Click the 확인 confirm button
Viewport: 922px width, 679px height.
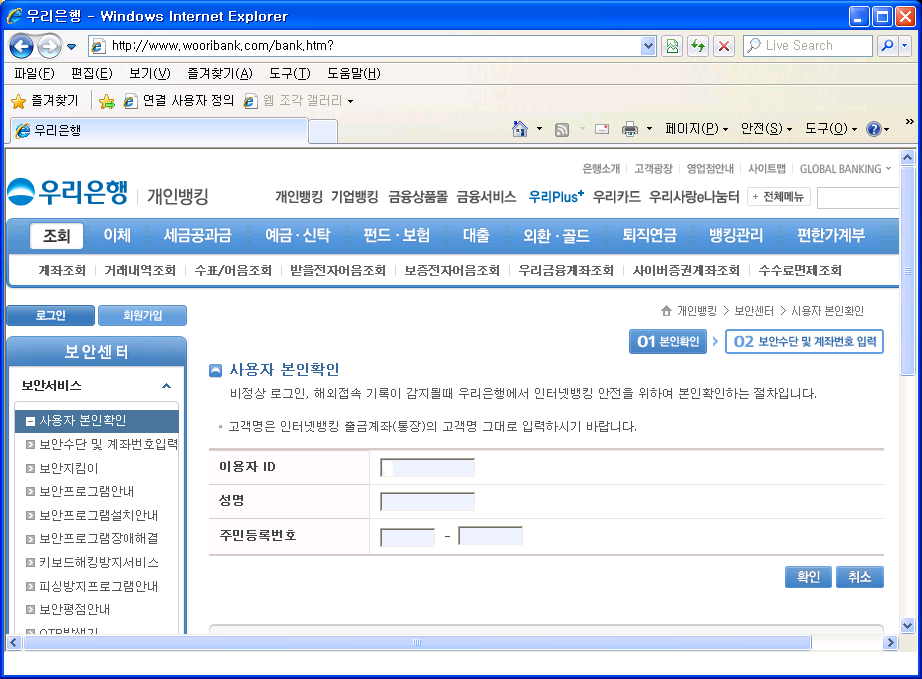(x=809, y=577)
